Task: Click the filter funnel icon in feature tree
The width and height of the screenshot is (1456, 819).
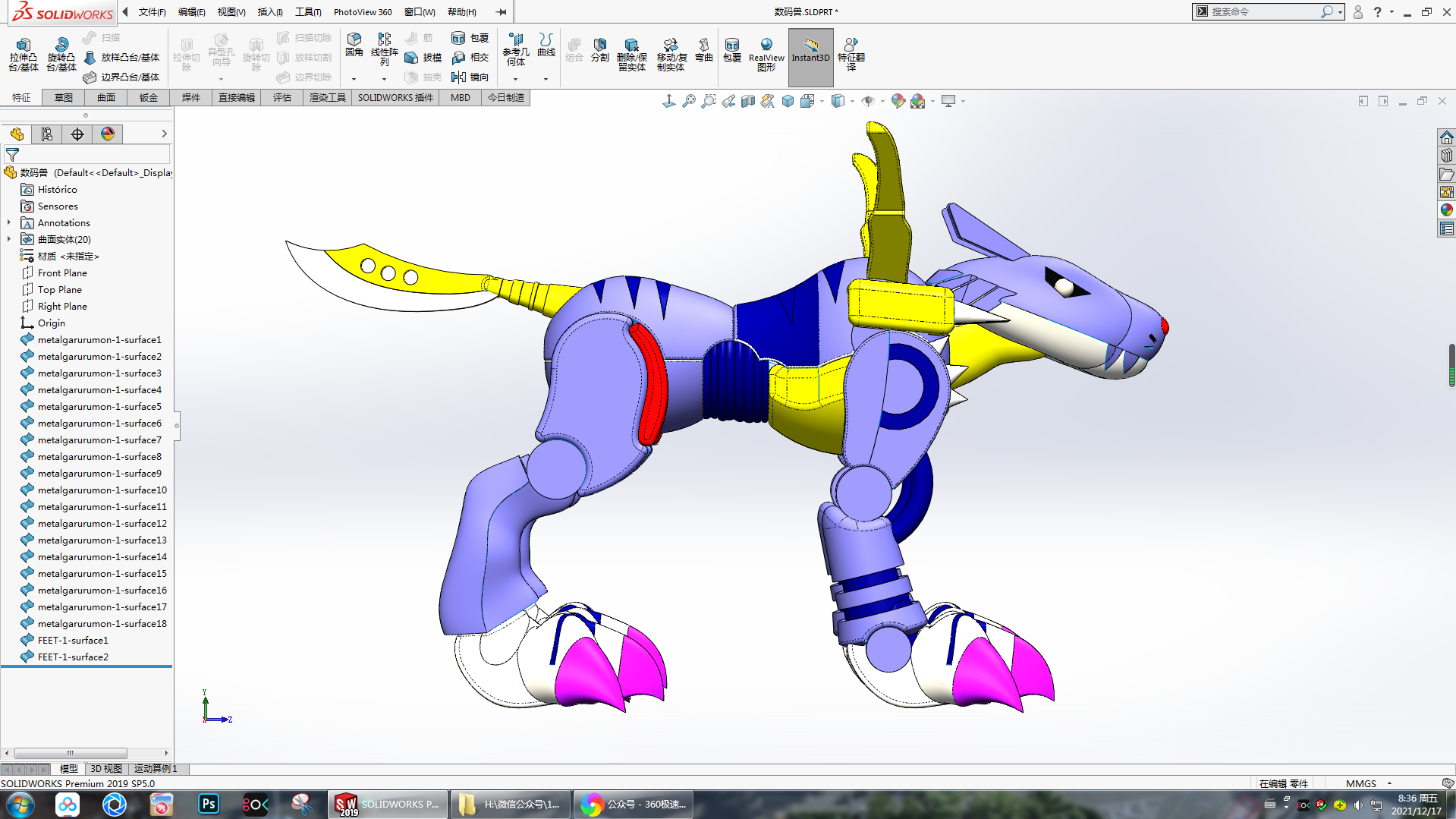Action: point(12,155)
